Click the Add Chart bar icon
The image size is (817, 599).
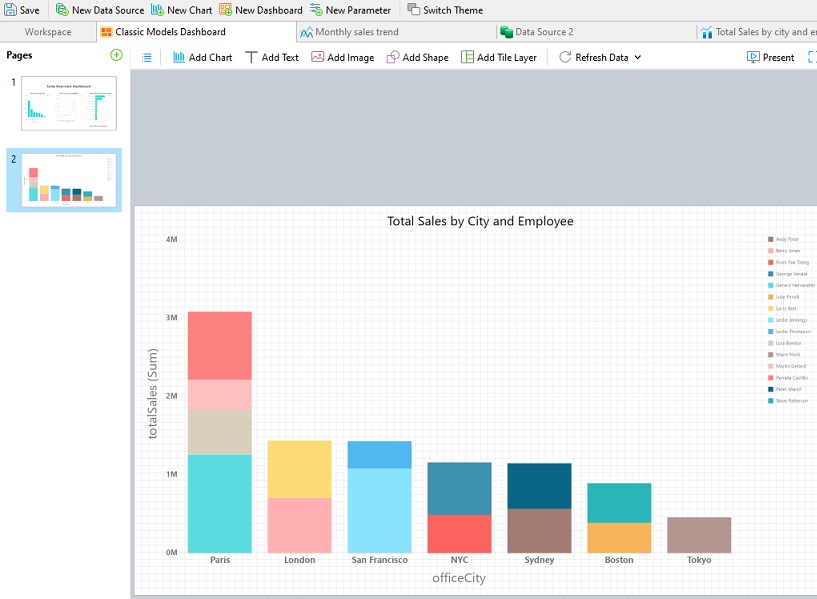click(x=179, y=57)
